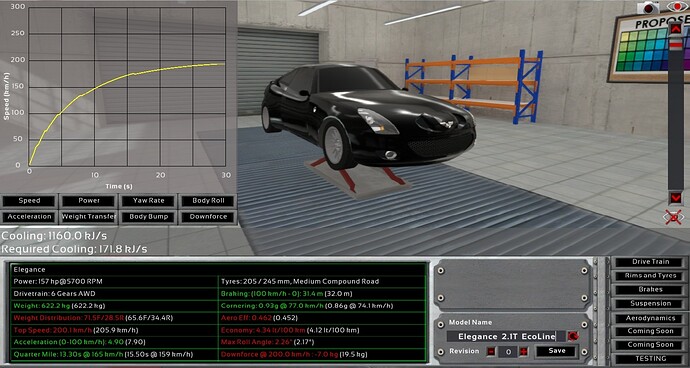Show the Speed graph
The image size is (690, 368).
tap(29, 201)
